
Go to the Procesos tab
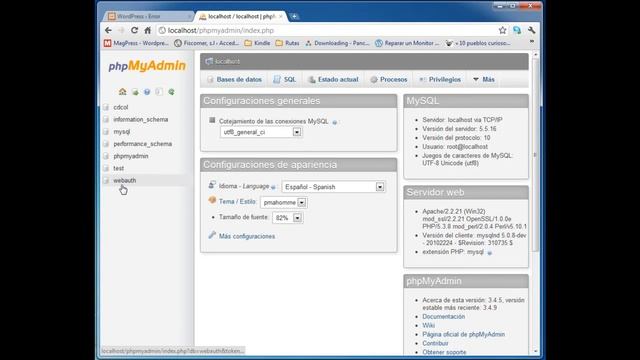point(389,80)
